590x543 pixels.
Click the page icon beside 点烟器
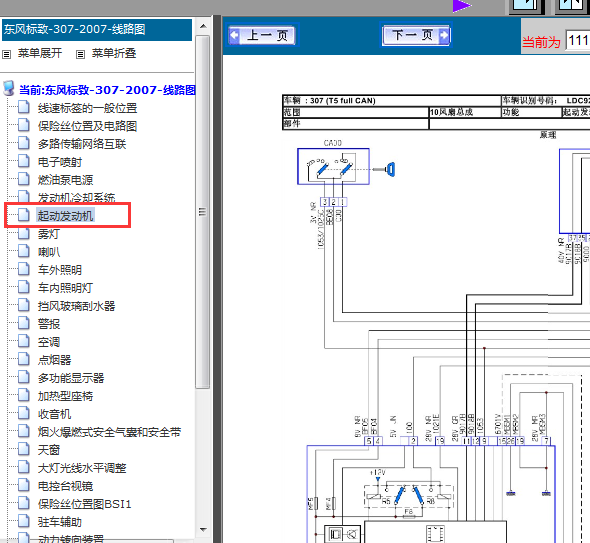pyautogui.click(x=24, y=359)
